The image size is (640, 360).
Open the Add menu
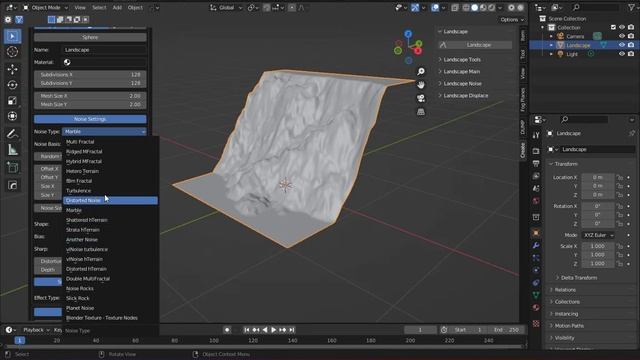pos(117,7)
